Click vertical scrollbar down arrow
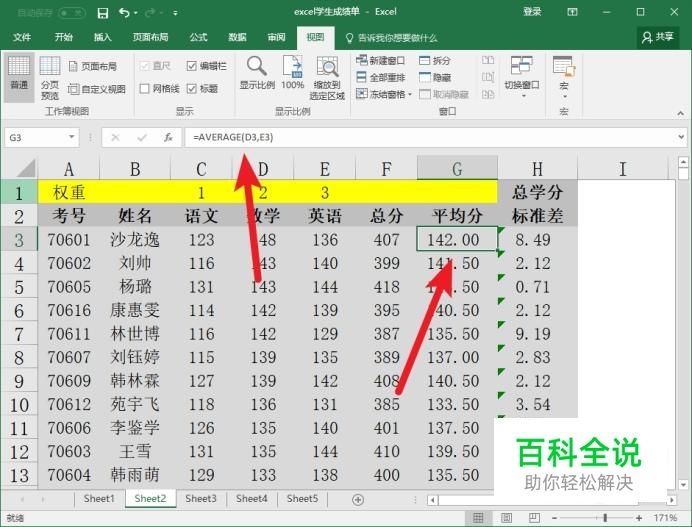This screenshot has height=527, width=692. [x=684, y=485]
